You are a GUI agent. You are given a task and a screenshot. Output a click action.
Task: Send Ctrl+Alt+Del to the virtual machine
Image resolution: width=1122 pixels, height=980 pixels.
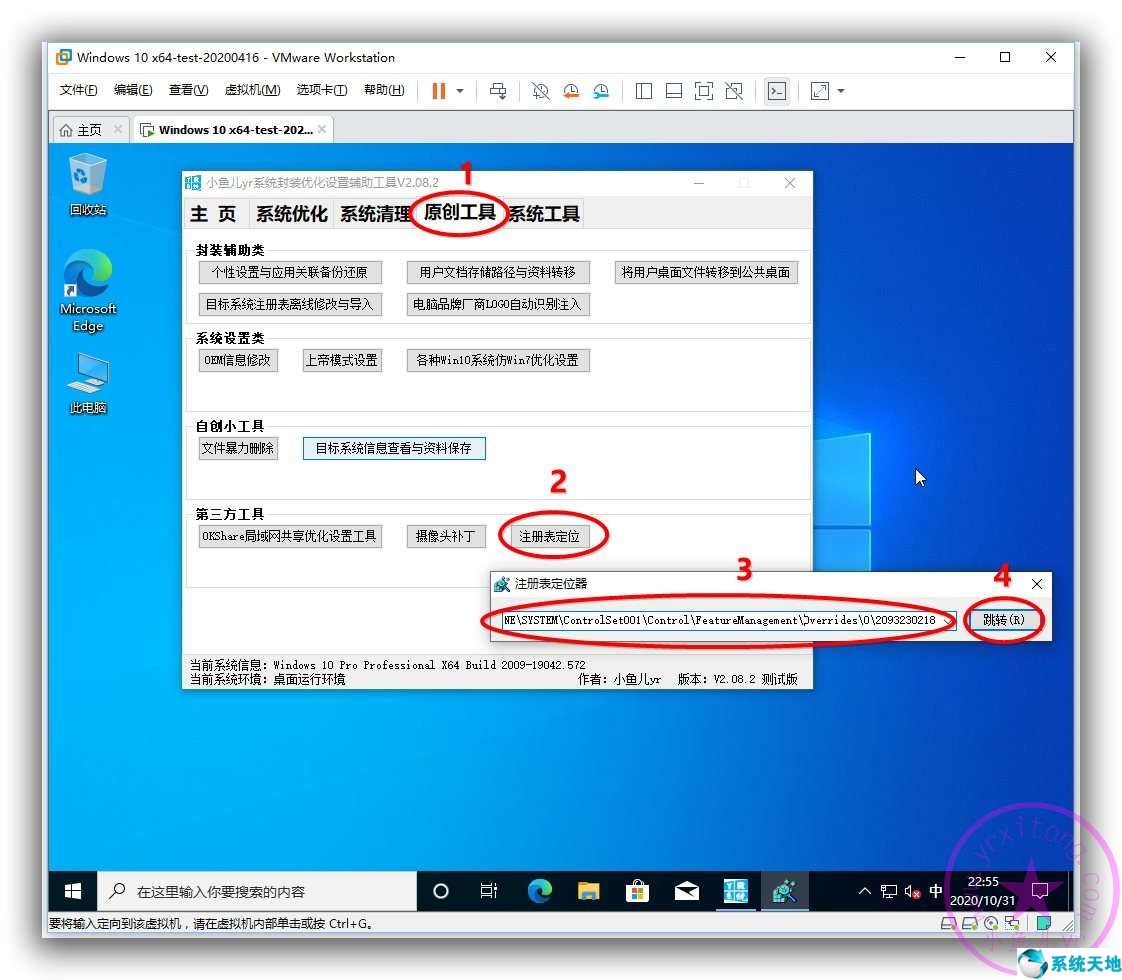pyautogui.click(x=498, y=91)
